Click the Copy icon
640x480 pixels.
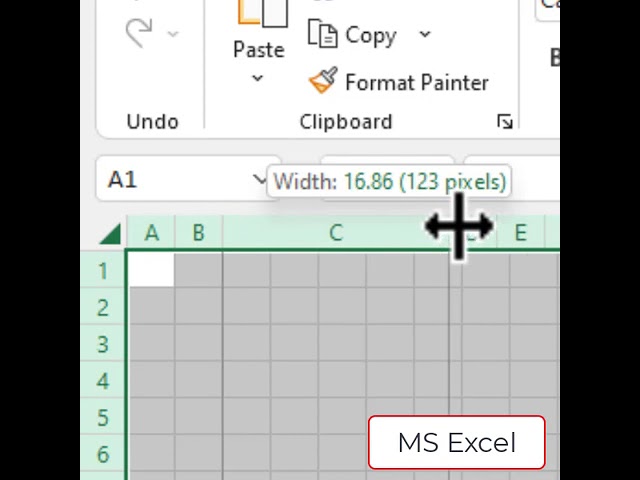(322, 33)
